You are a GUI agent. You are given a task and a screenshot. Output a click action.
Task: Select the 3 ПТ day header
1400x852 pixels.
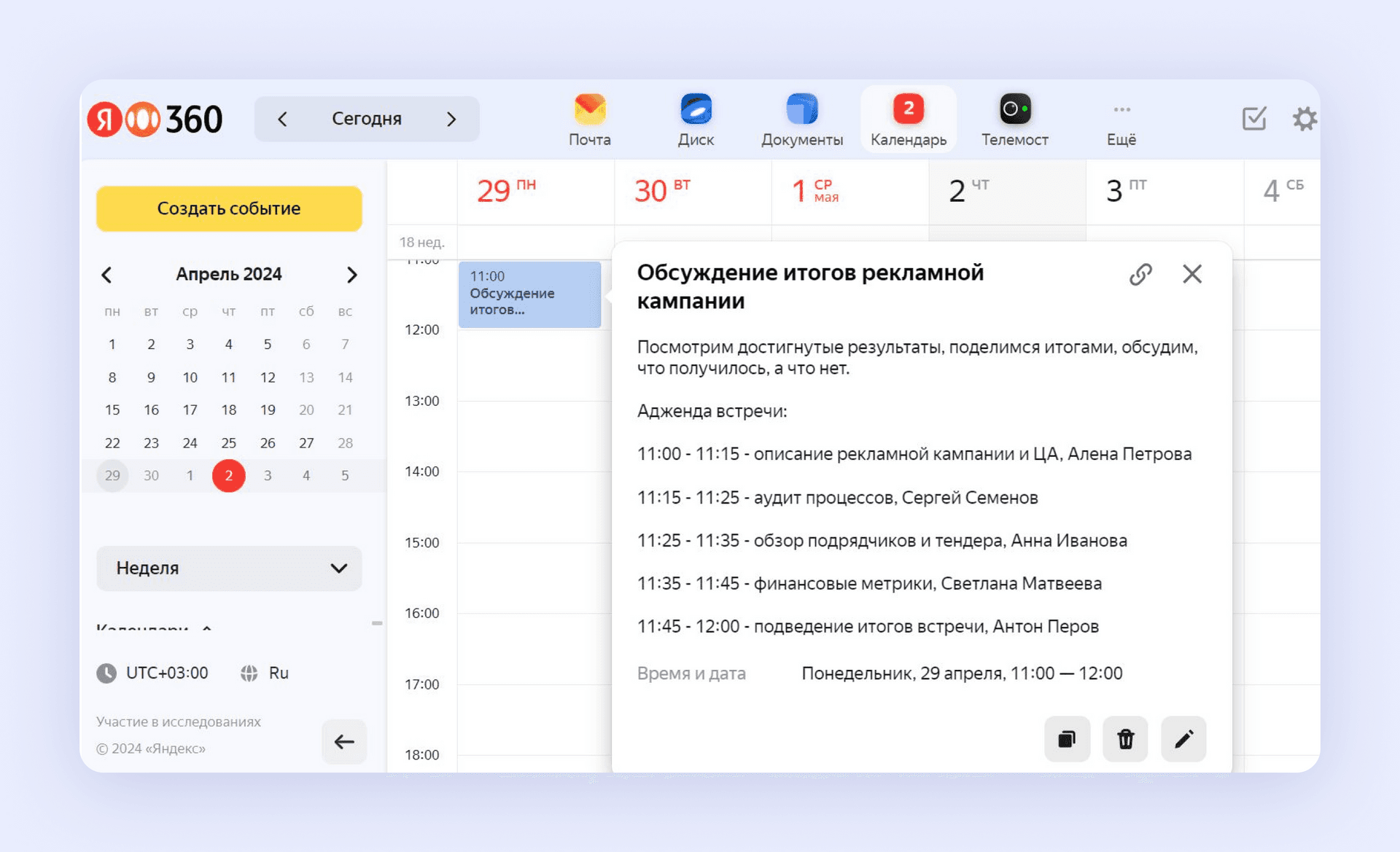[1127, 191]
